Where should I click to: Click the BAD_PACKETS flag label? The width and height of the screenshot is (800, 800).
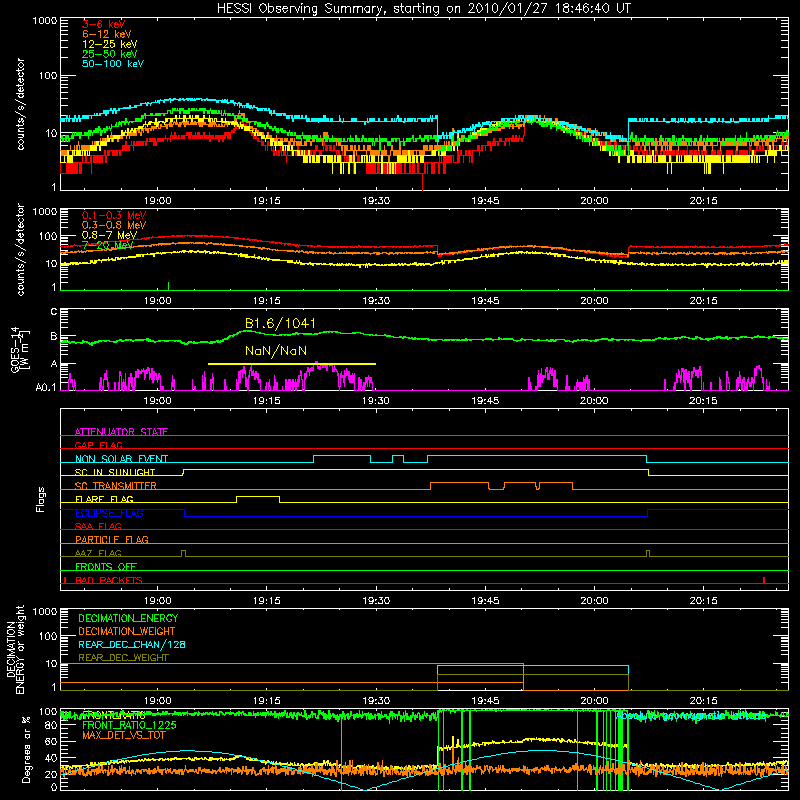[109, 580]
